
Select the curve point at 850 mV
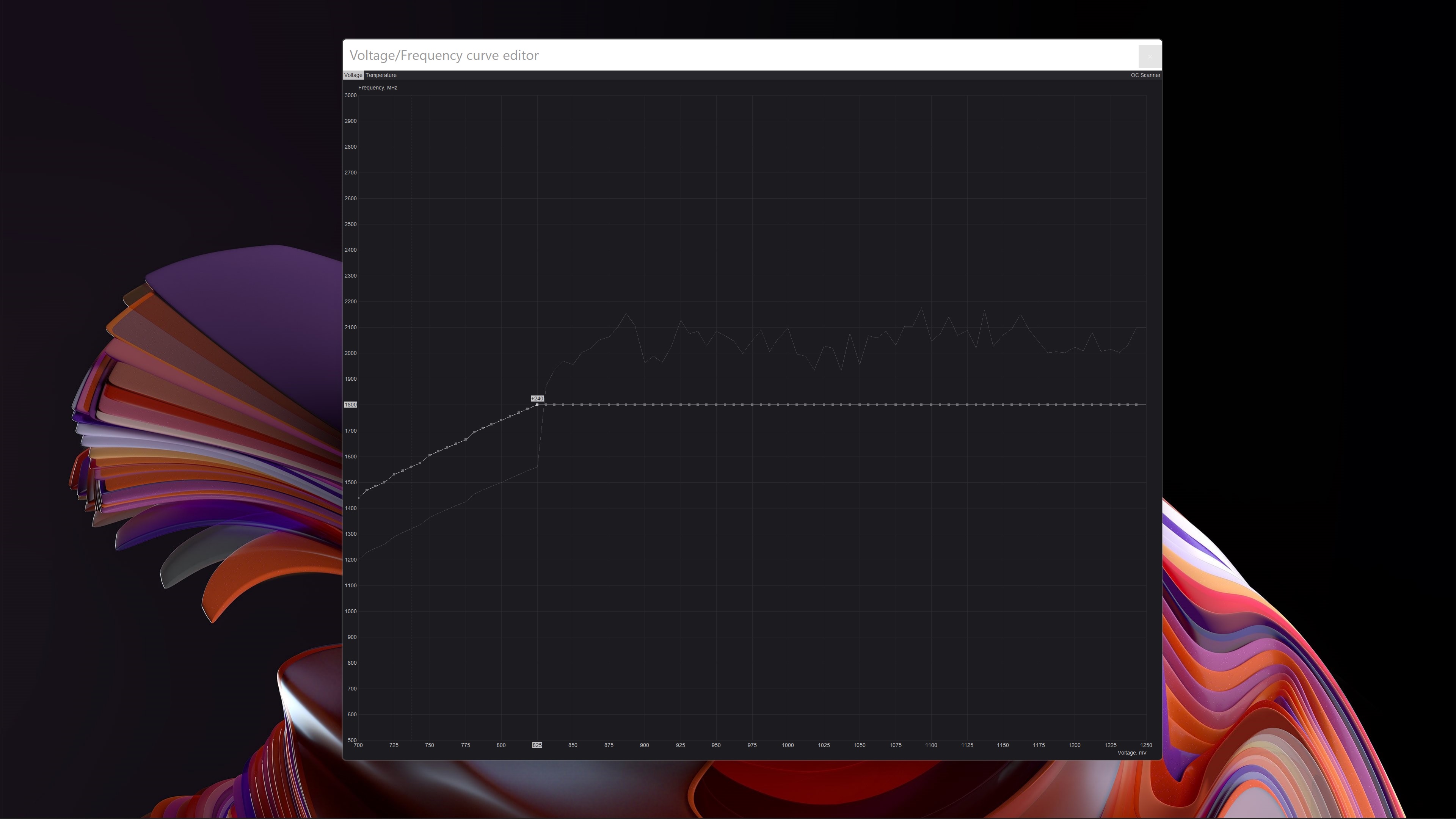pyautogui.click(x=573, y=405)
